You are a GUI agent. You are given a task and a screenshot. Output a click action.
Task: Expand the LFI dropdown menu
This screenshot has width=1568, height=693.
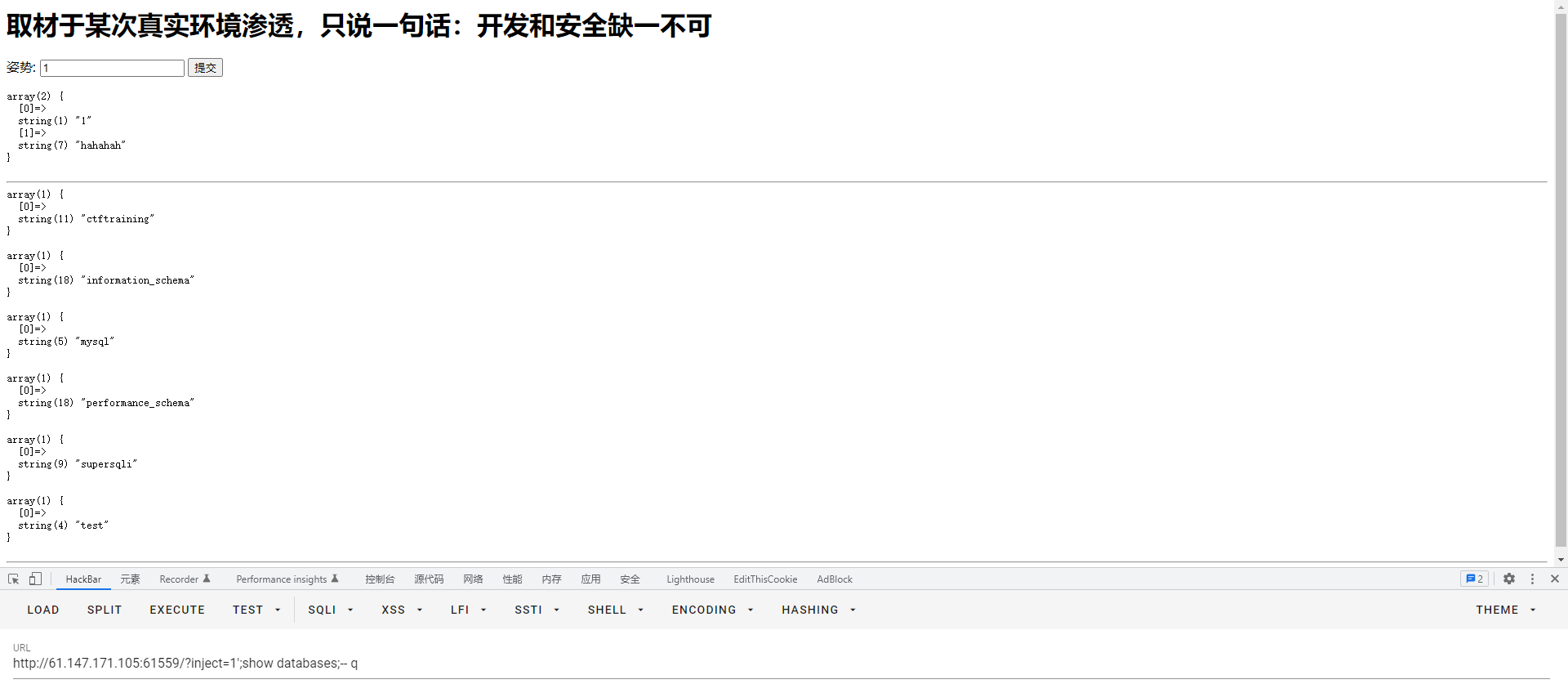468,610
